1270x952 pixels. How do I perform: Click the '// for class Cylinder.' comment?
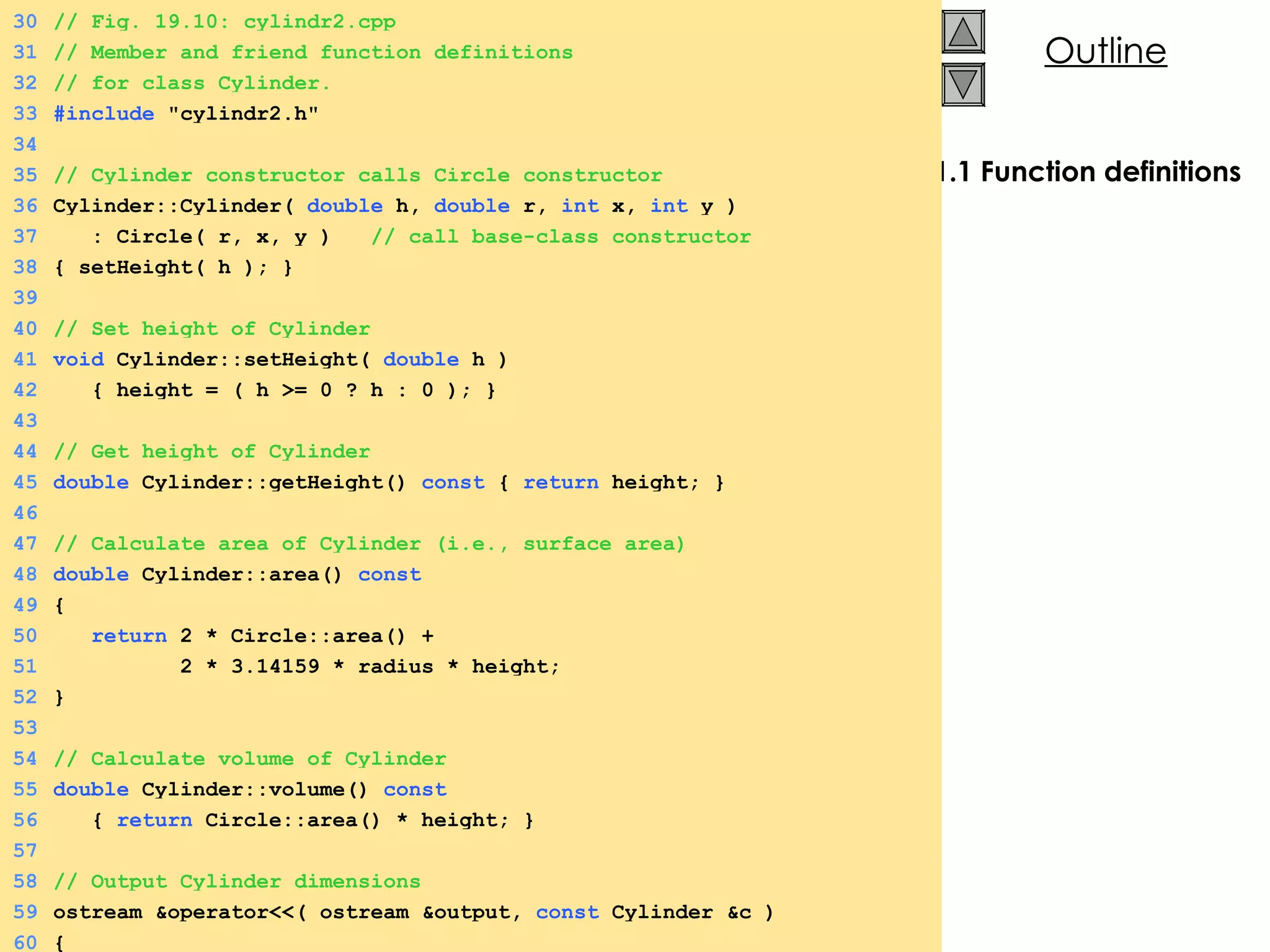pos(192,84)
